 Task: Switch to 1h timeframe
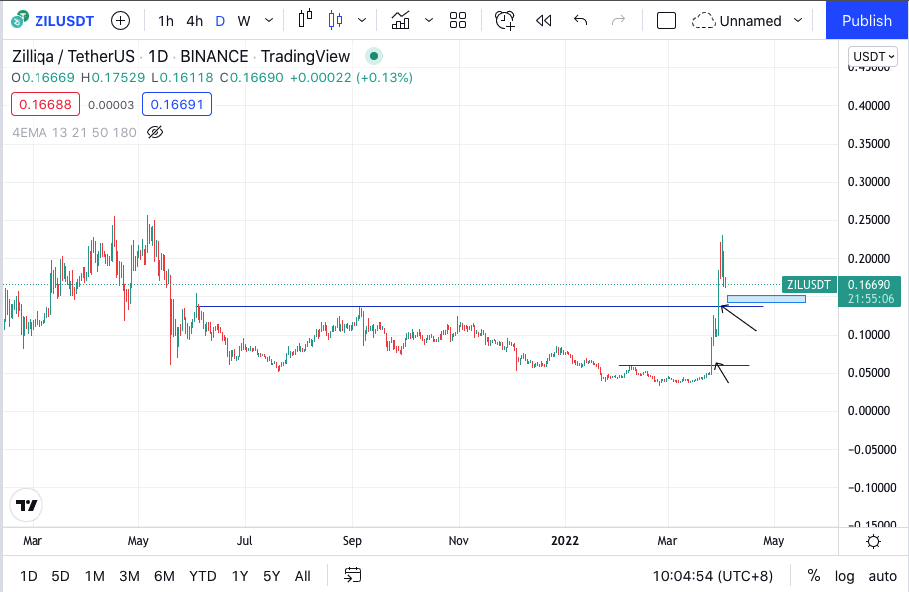pos(166,21)
